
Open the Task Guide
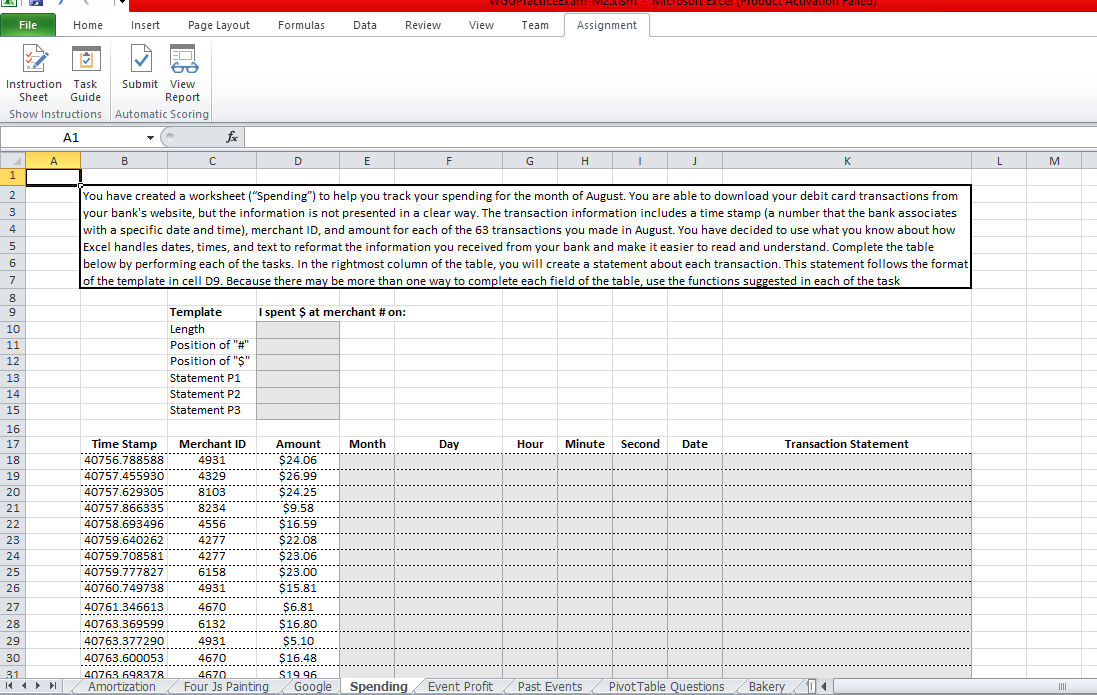click(x=85, y=73)
